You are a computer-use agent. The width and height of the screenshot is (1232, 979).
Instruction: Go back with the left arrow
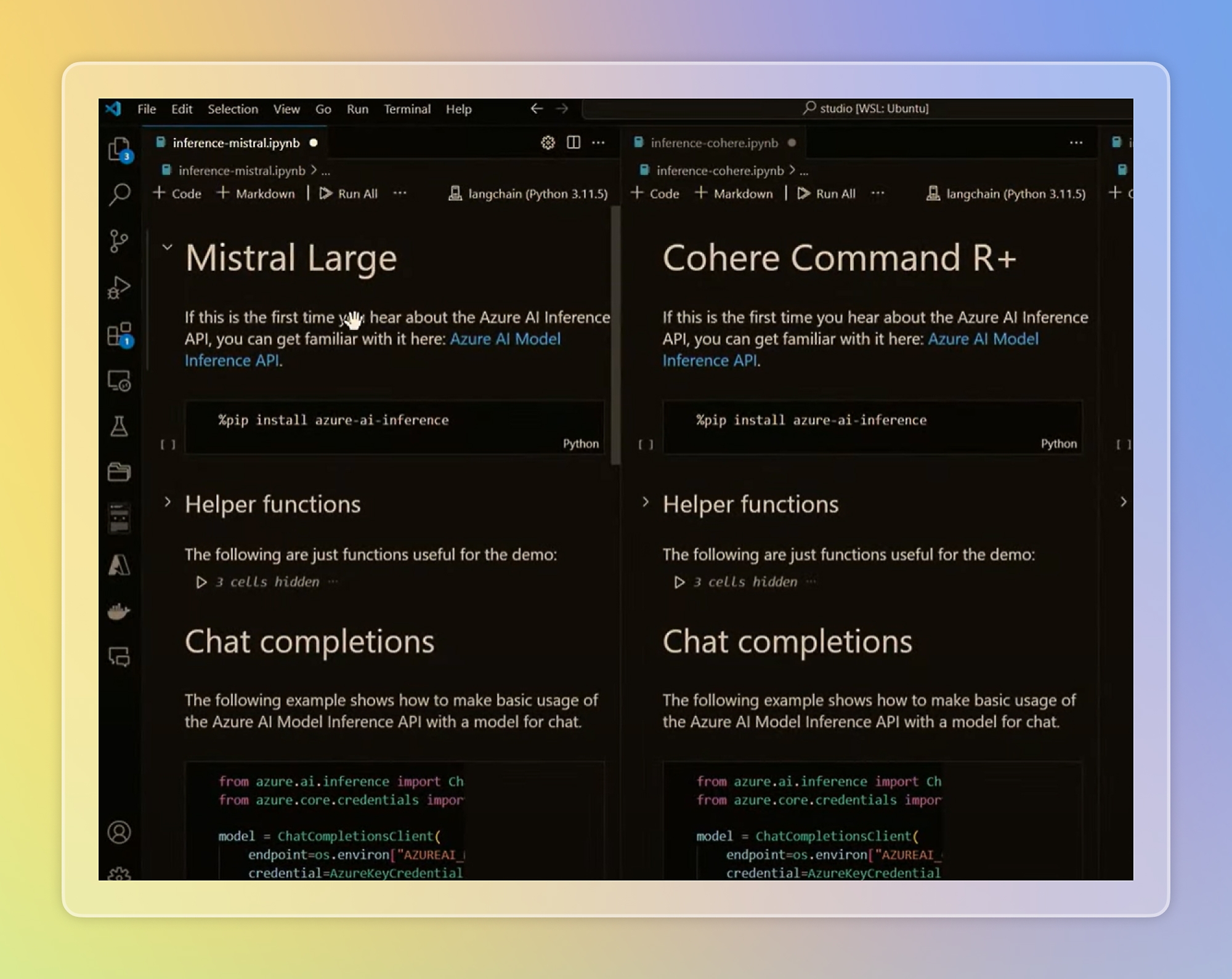537,109
